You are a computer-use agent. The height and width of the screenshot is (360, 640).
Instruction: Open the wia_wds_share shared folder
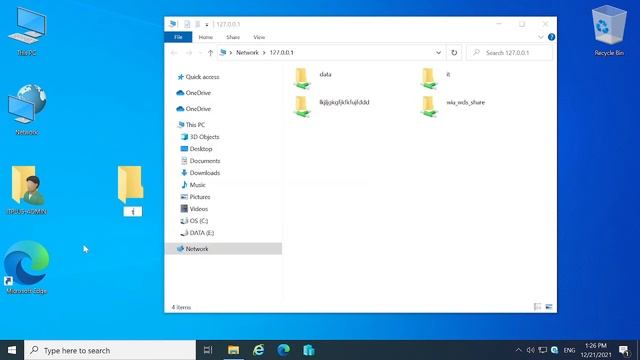[452, 106]
